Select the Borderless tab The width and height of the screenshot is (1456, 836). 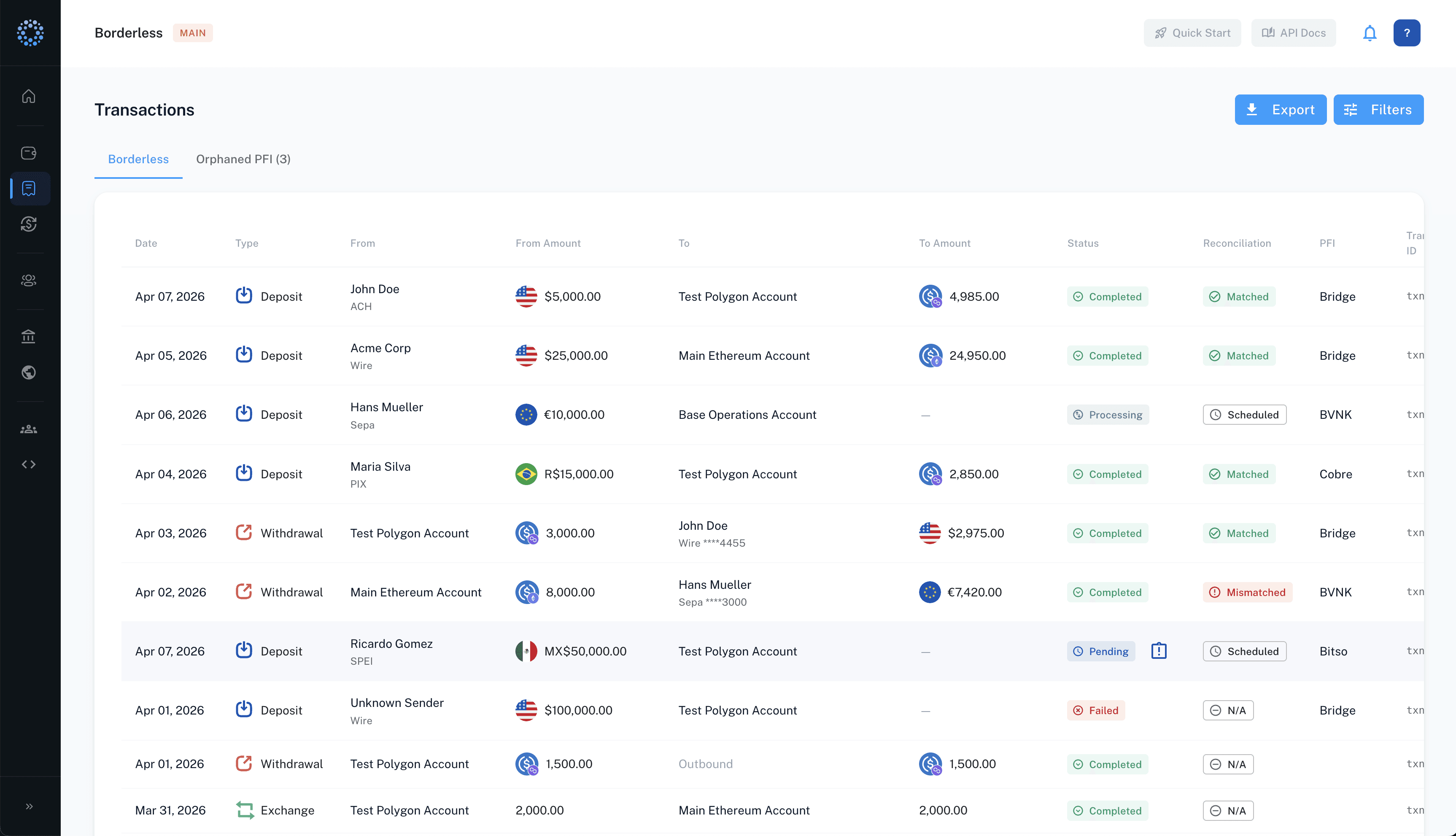click(138, 159)
